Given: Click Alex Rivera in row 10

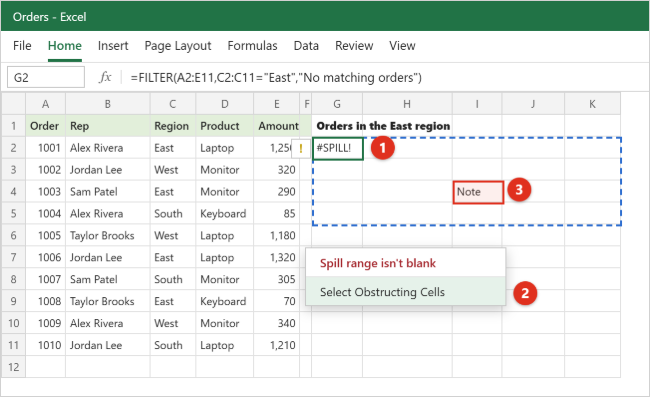Looking at the screenshot, I should coord(108,323).
